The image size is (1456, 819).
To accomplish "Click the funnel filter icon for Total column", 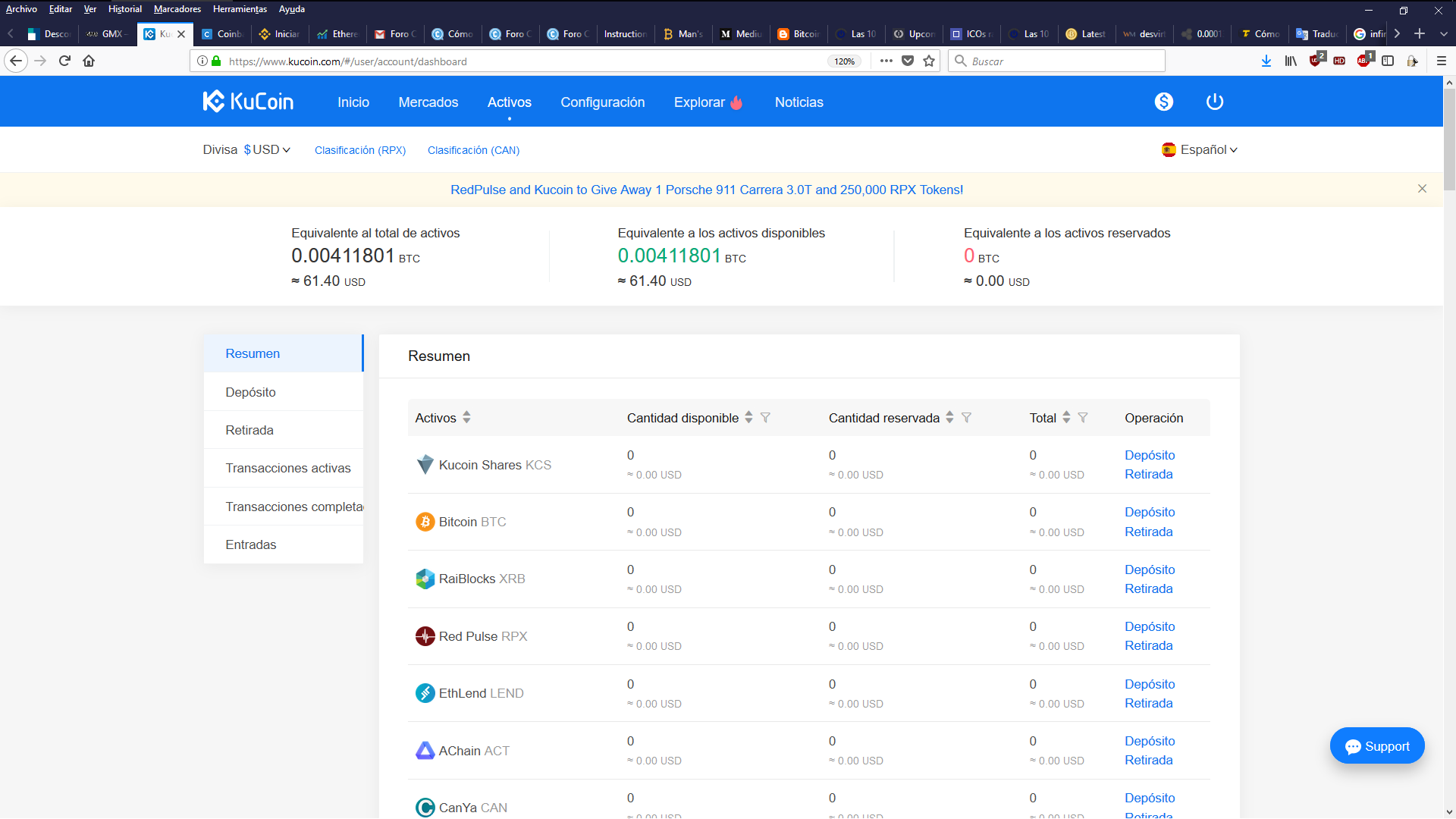I will pos(1083,418).
